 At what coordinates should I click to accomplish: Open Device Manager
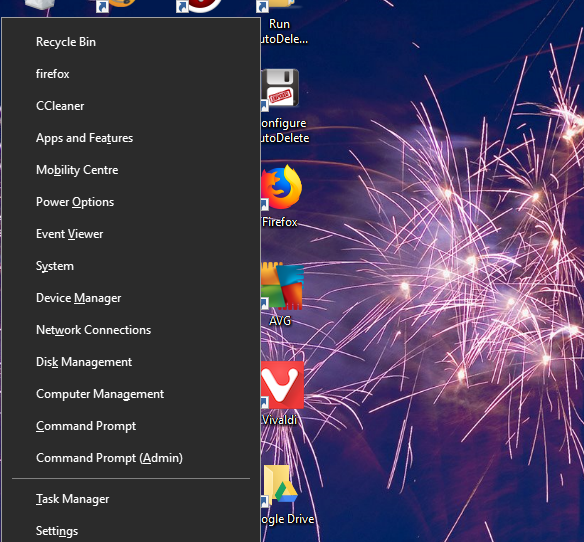(x=130, y=298)
